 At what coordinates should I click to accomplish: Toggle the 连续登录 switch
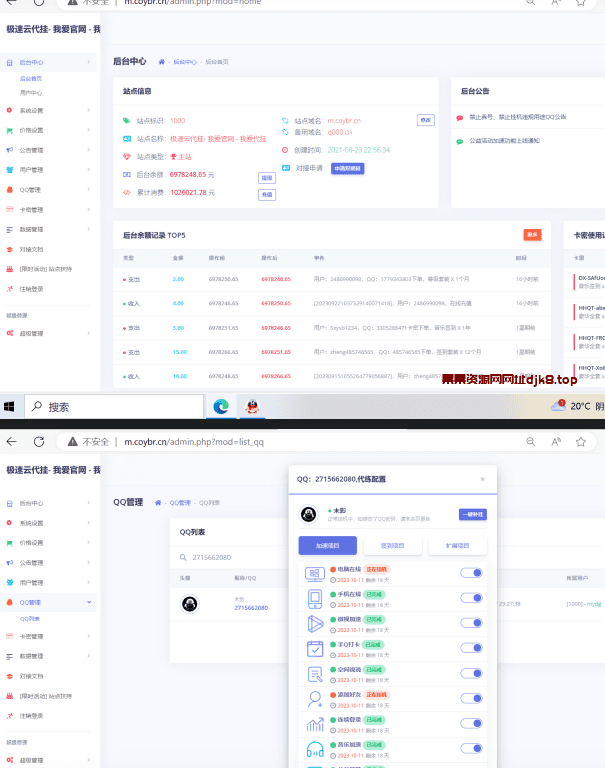(471, 723)
